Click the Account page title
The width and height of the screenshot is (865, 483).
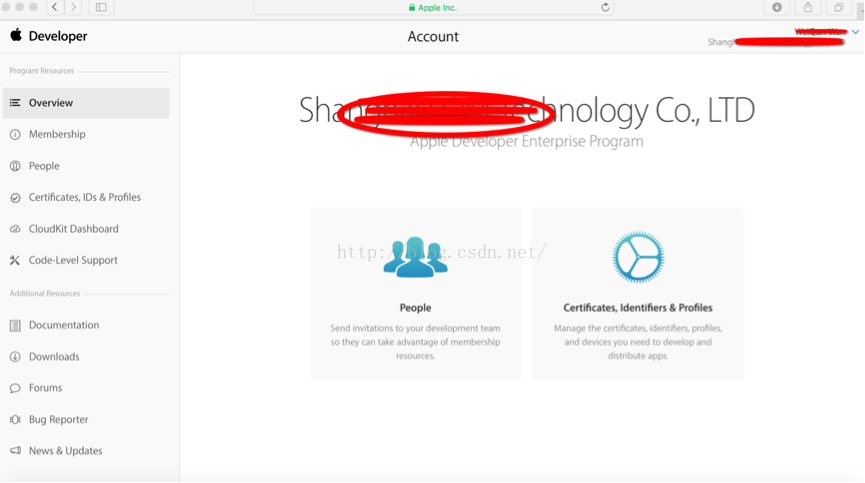pyautogui.click(x=433, y=36)
